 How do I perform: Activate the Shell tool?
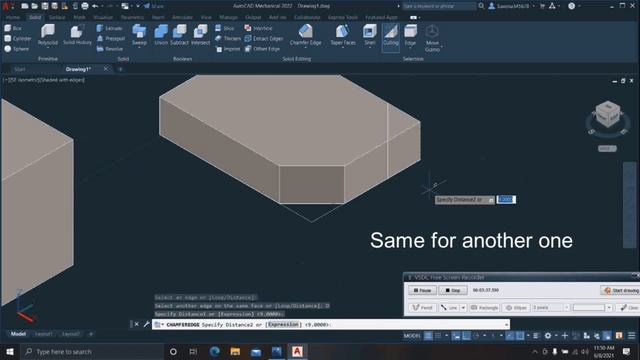coord(369,34)
